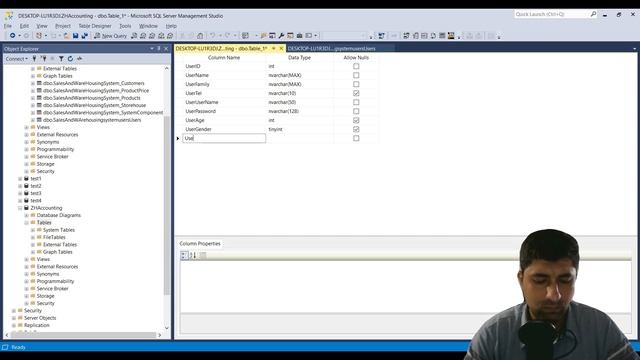The height and width of the screenshot is (360, 640).
Task: Expand the System Tables folder
Action: 33,230
